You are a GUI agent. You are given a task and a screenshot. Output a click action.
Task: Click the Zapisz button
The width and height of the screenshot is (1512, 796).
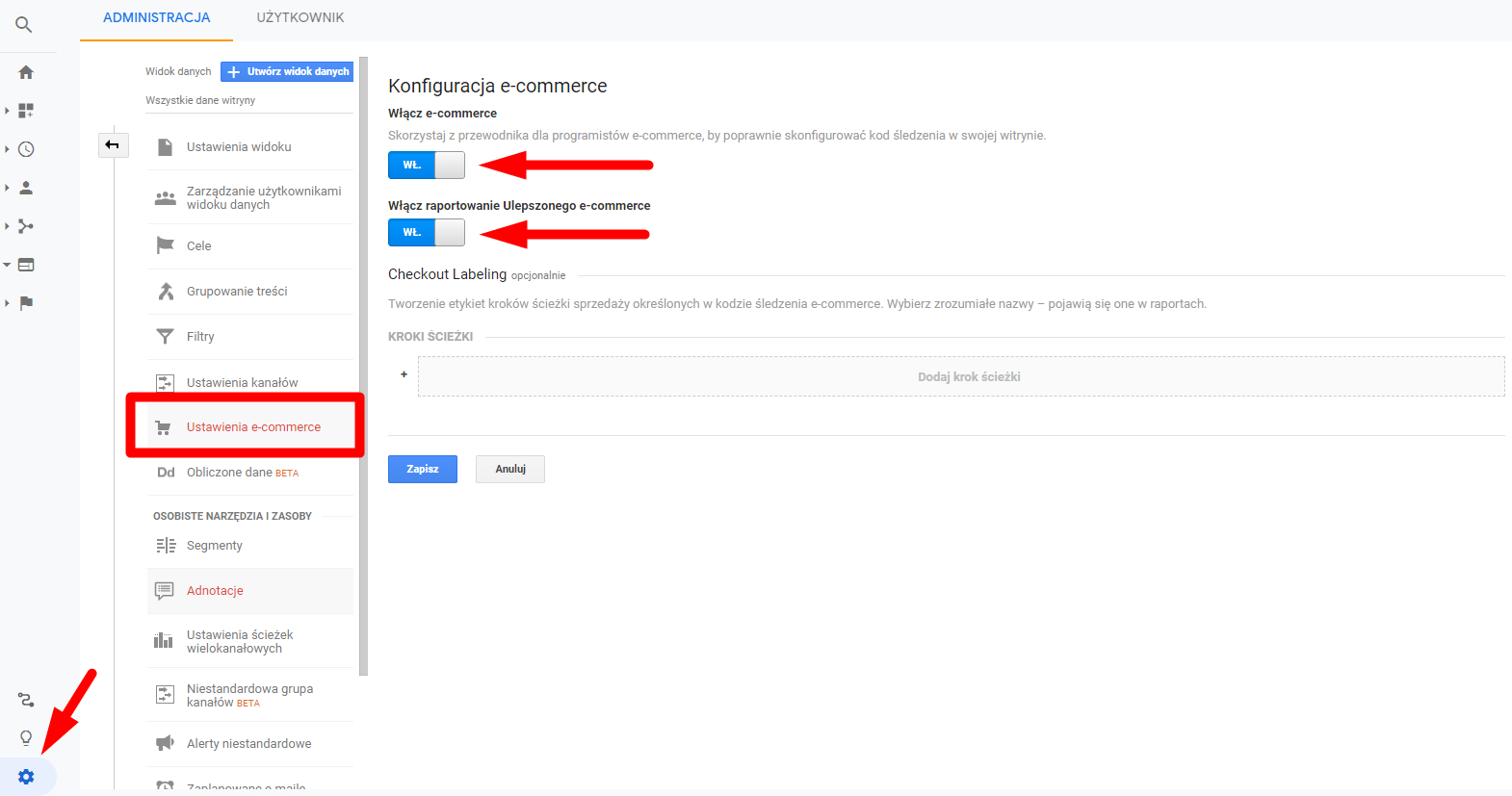coord(423,469)
